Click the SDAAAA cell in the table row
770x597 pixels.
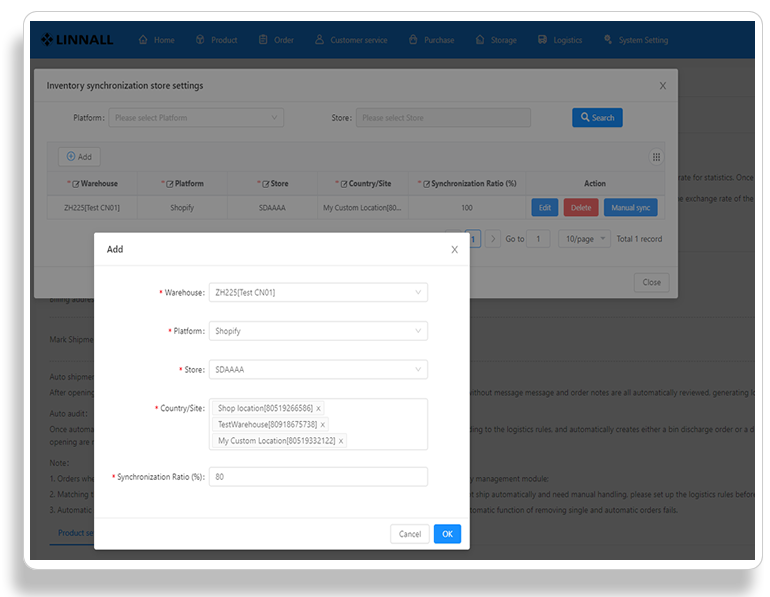(272, 208)
